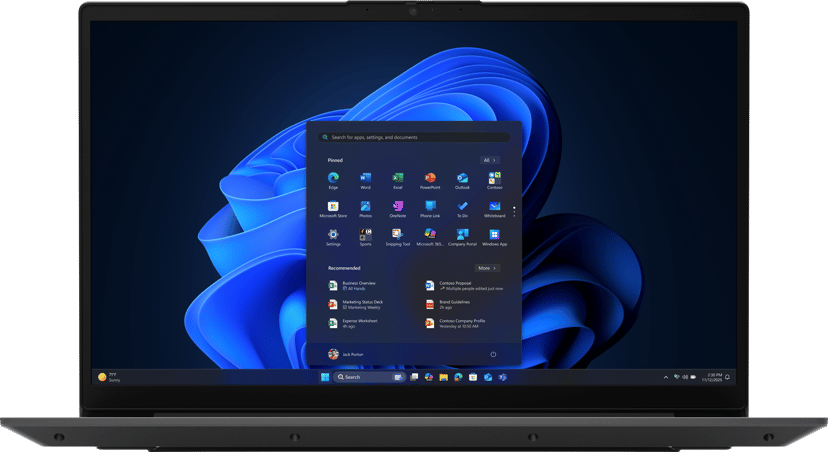Open network volume battery quick settings
The width and height of the screenshot is (828, 452).
pos(685,377)
